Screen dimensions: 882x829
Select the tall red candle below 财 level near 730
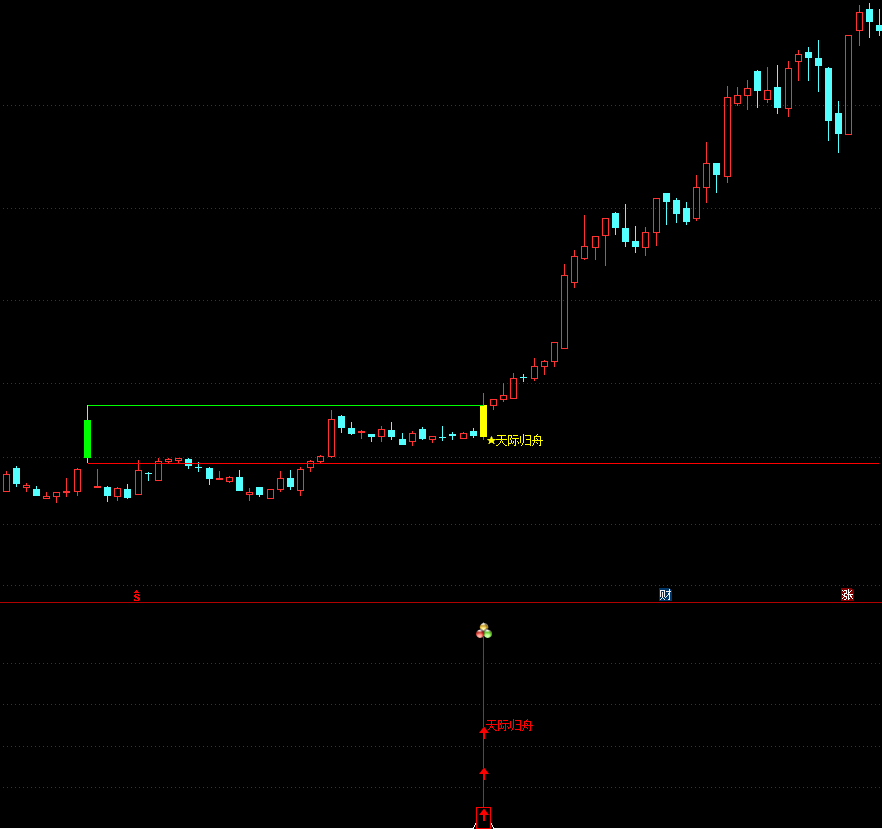727,137
